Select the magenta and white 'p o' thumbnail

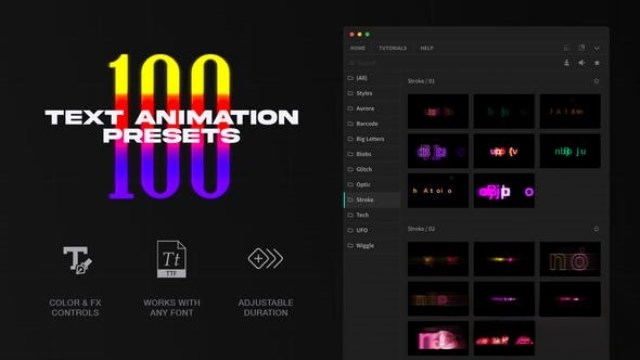[x=504, y=191]
